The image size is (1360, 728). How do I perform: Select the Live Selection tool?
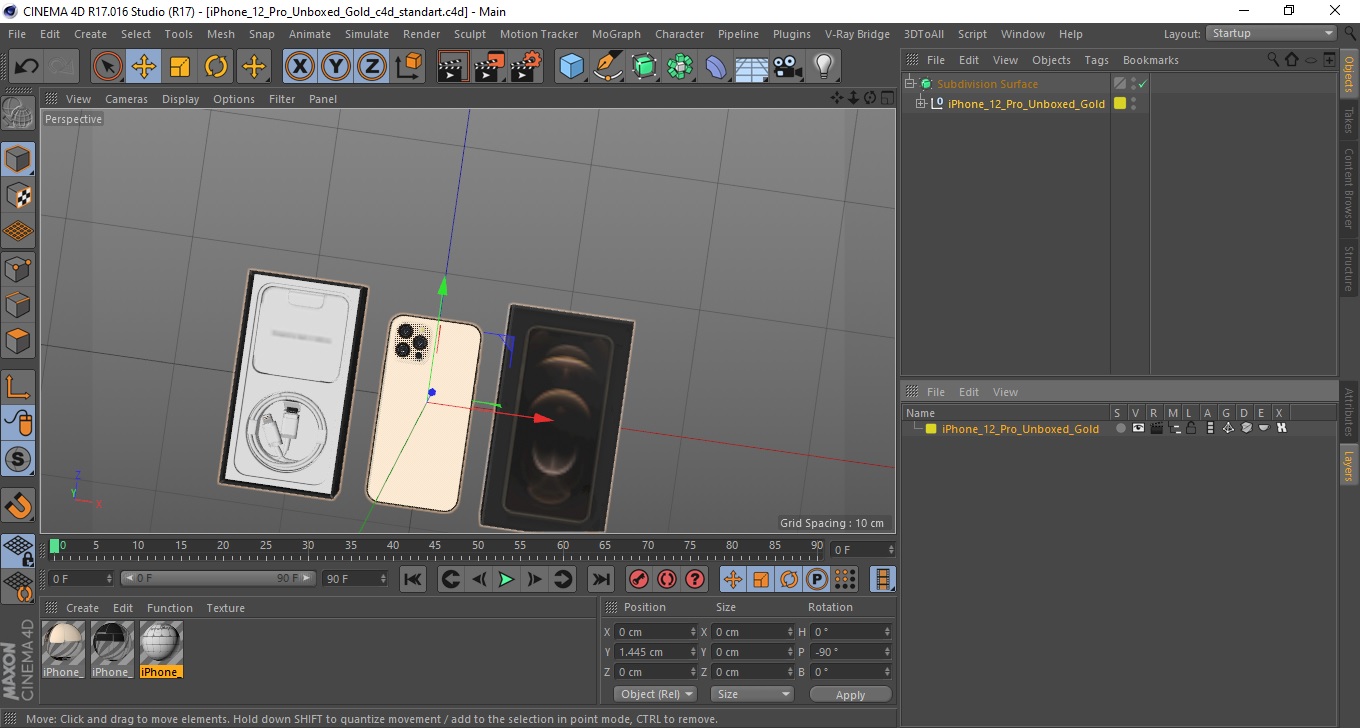coord(108,67)
